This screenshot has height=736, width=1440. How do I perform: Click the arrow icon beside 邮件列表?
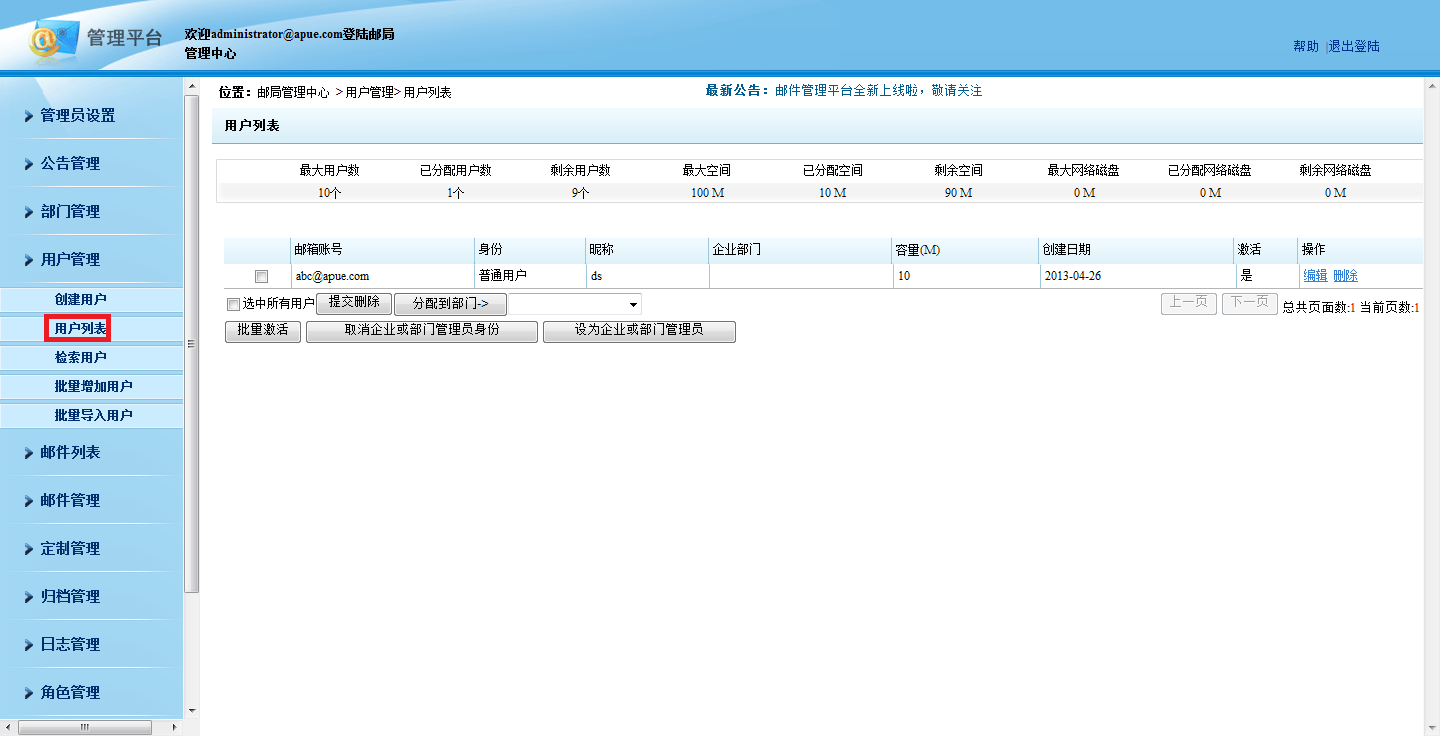point(29,453)
